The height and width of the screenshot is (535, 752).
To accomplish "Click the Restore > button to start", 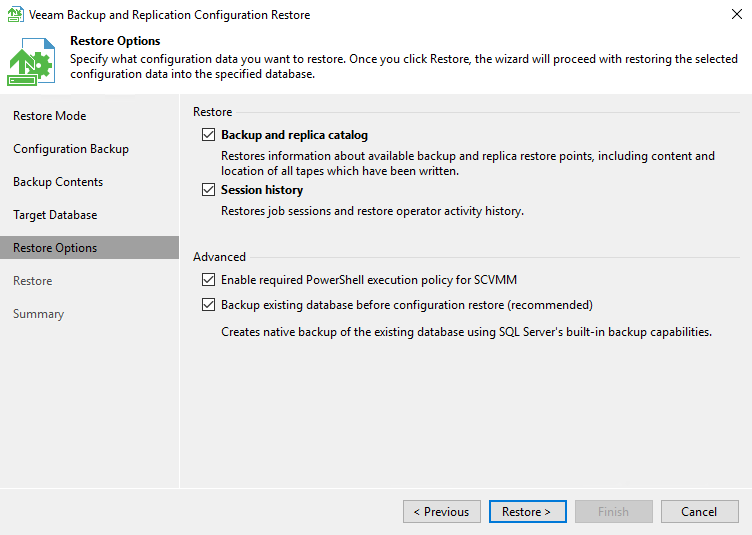I will (x=527, y=512).
